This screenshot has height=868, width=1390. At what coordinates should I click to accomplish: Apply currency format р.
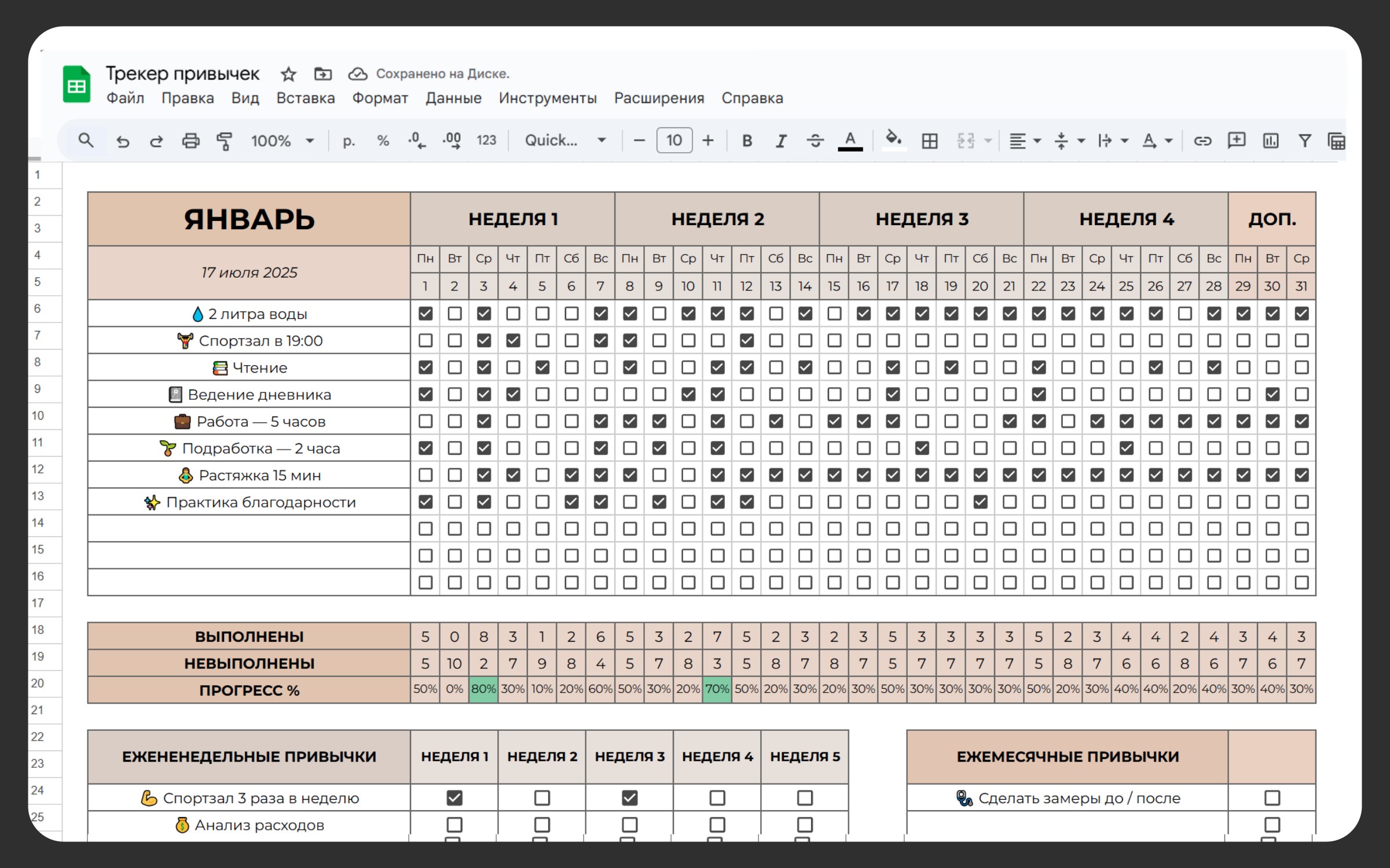click(x=349, y=141)
